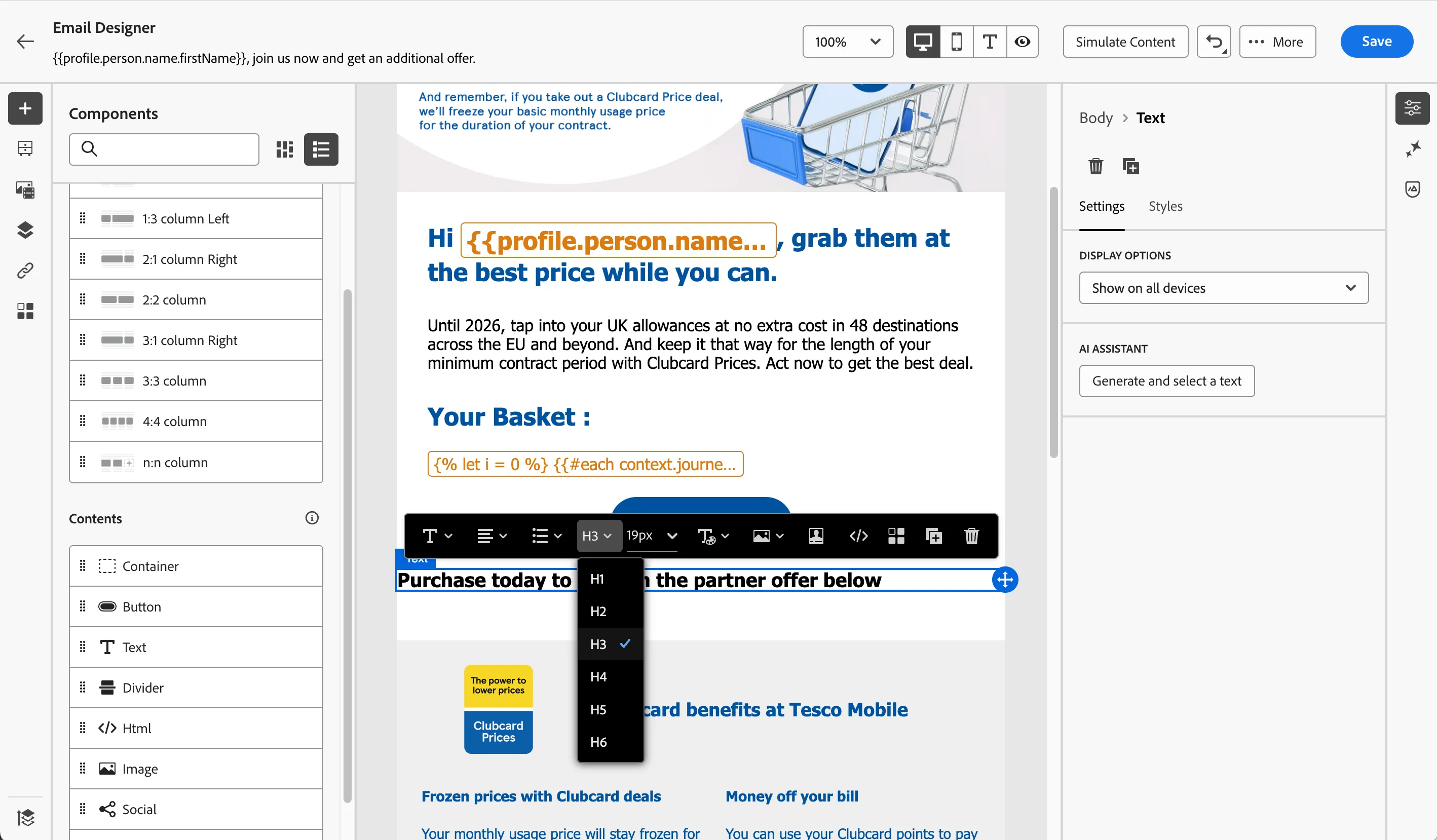Delete component via right panel trash icon
This screenshot has width=1437, height=840.
point(1095,167)
